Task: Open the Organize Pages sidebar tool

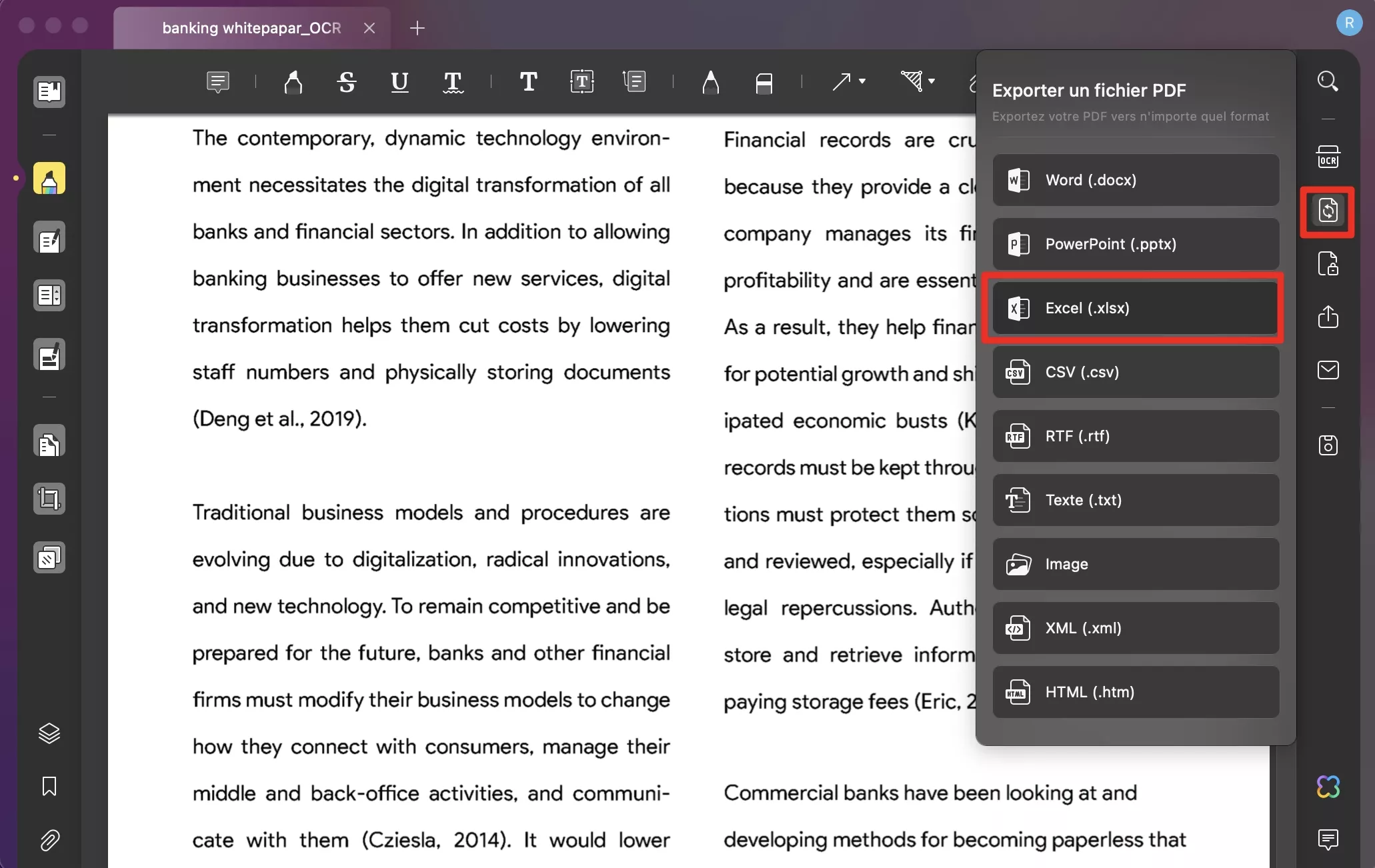Action: pyautogui.click(x=49, y=441)
